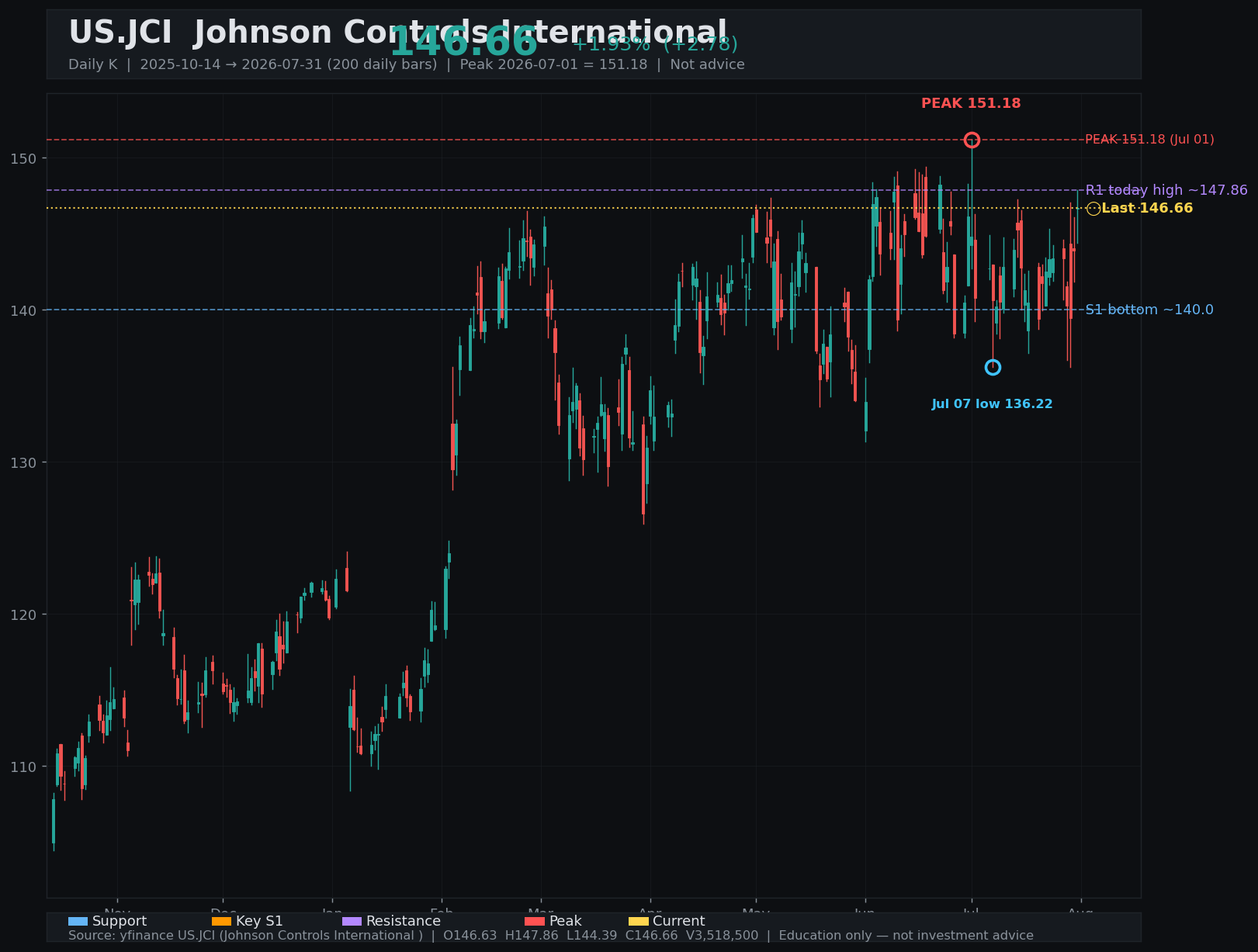Viewport: 1258px width, 952px height.
Task: Select the Resistance purple legend swatch
Action: click(x=352, y=921)
